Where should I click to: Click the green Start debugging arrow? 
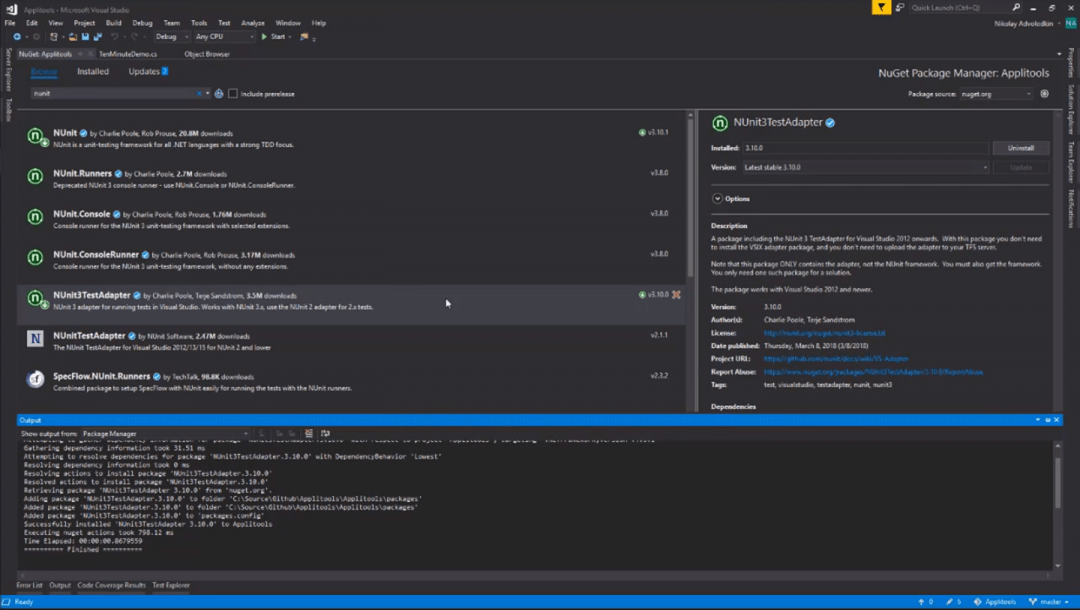coord(265,37)
